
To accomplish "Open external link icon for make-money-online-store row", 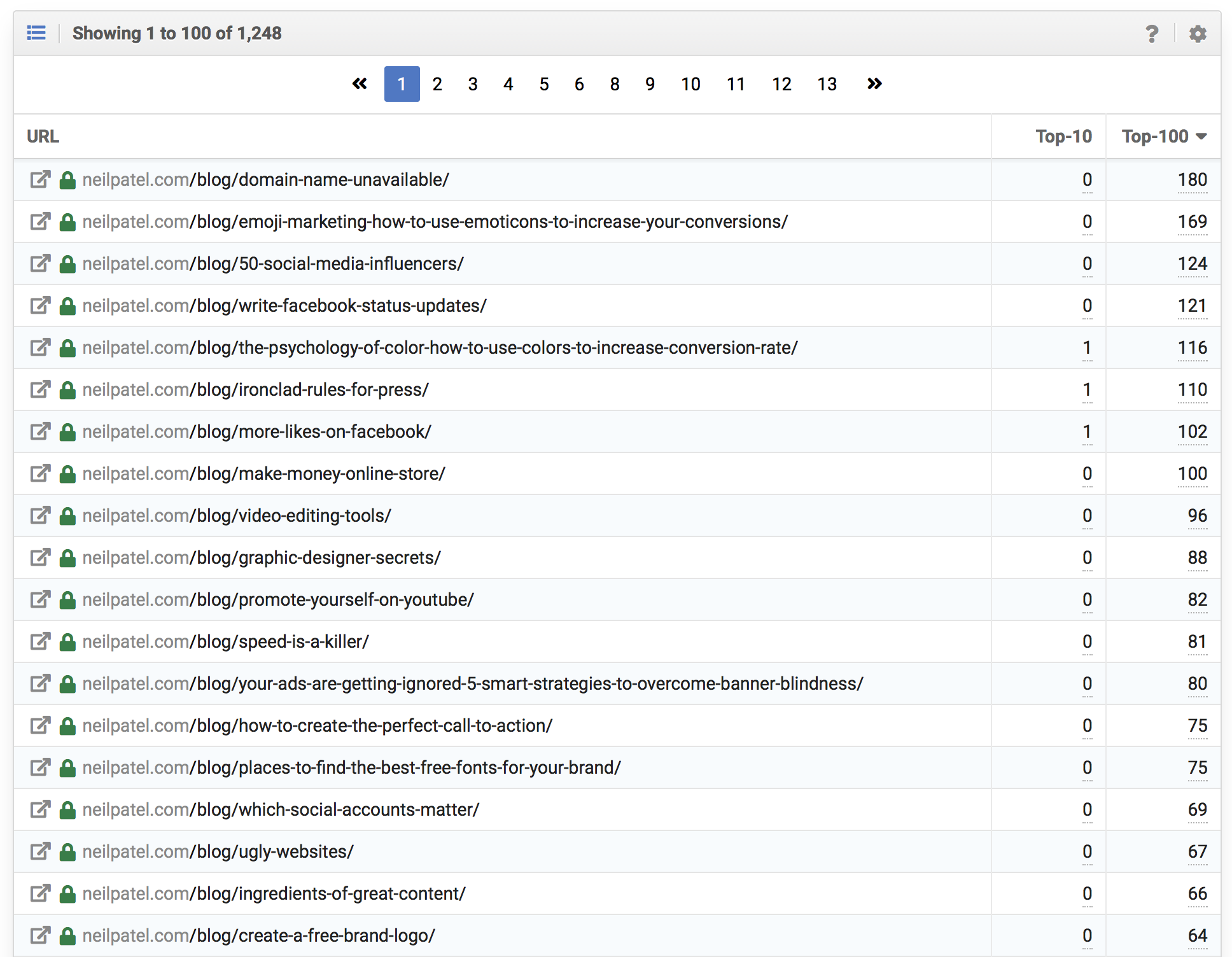I will (x=40, y=473).
